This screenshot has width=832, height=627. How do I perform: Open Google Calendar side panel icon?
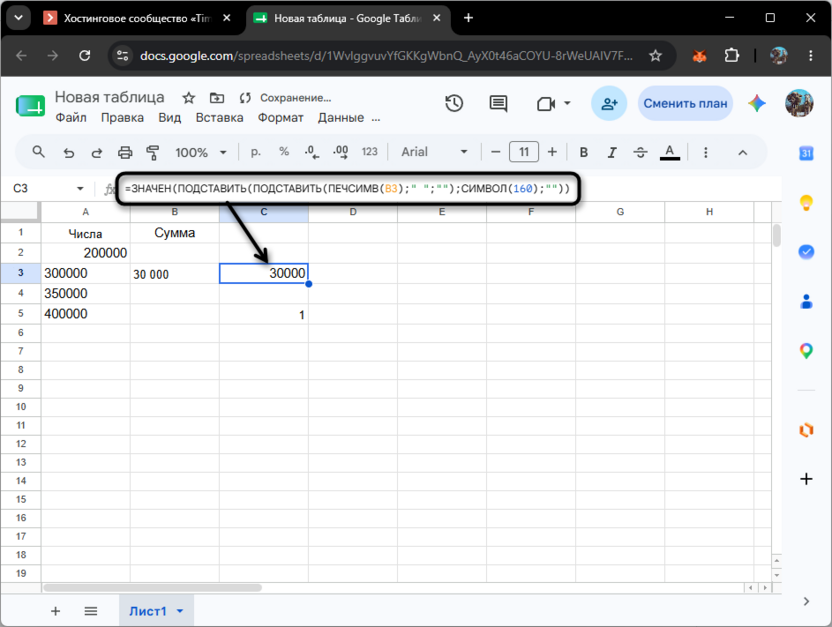click(806, 153)
